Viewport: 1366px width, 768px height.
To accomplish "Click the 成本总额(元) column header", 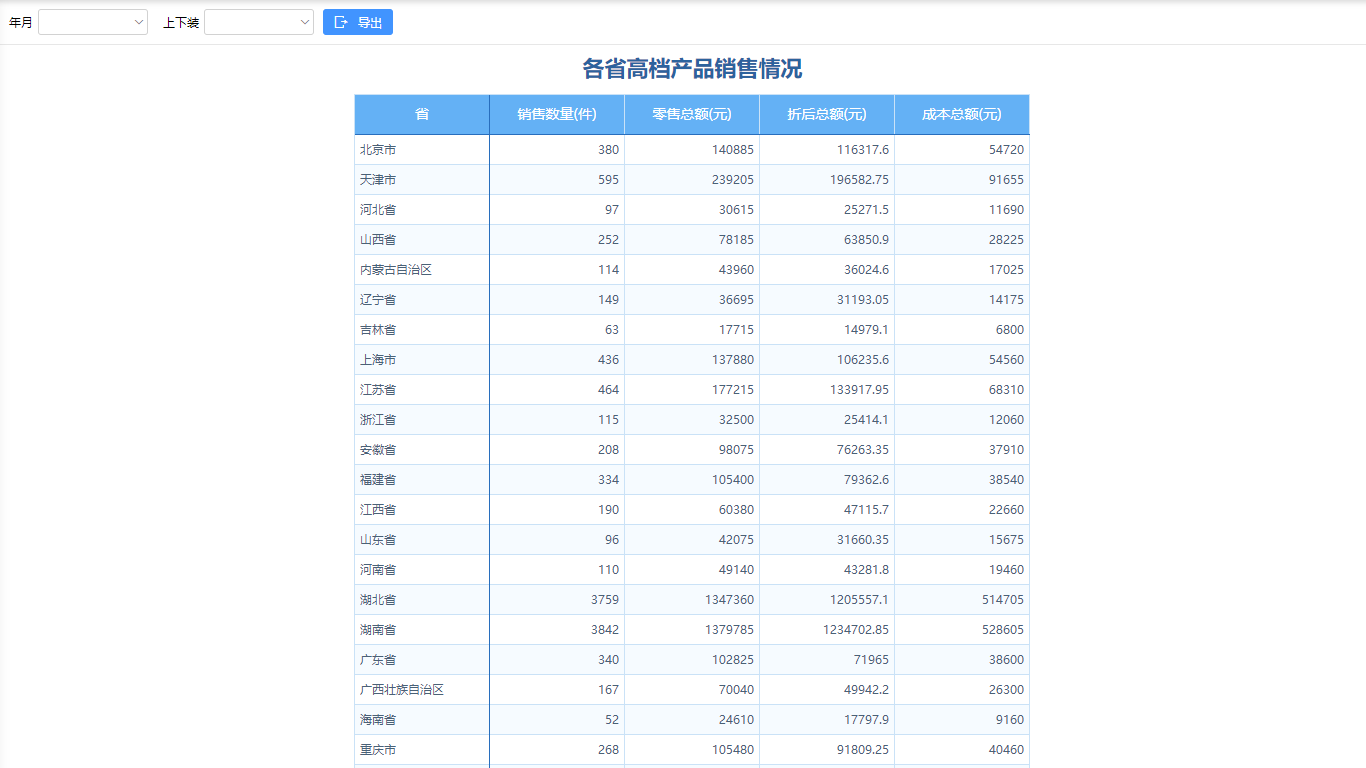I will point(961,114).
